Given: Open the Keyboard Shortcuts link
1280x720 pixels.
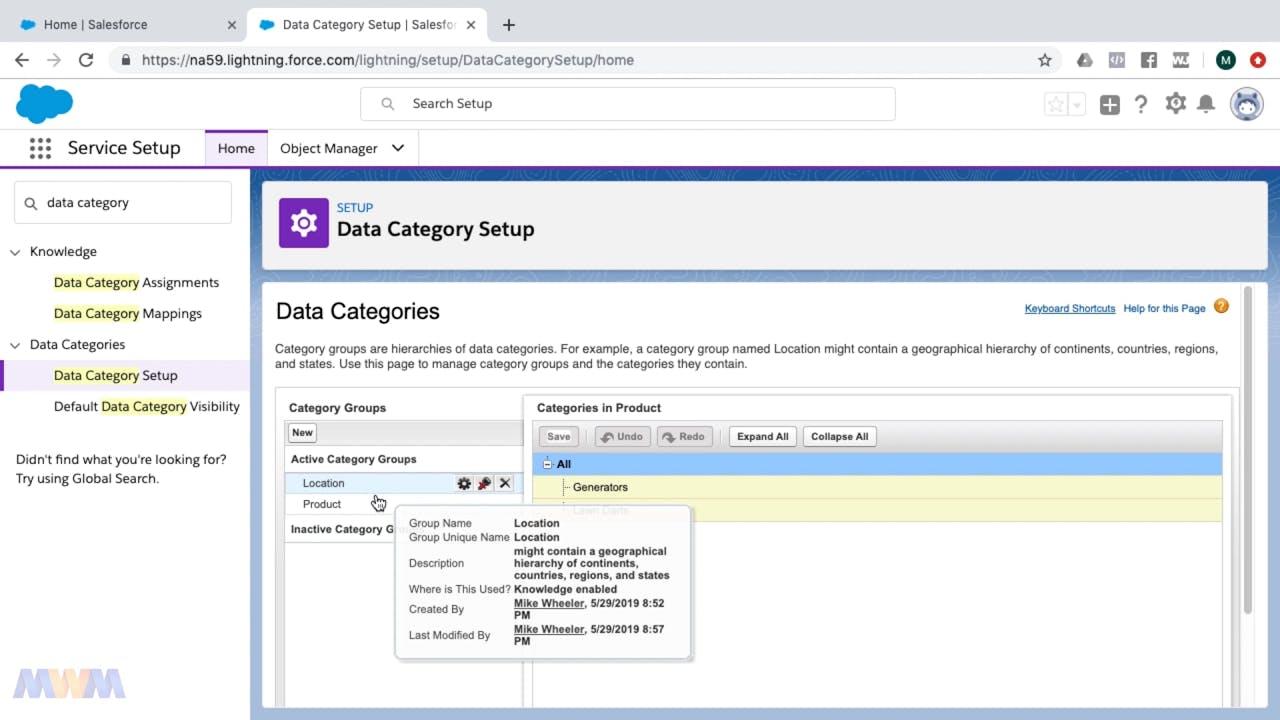Looking at the screenshot, I should (1070, 308).
